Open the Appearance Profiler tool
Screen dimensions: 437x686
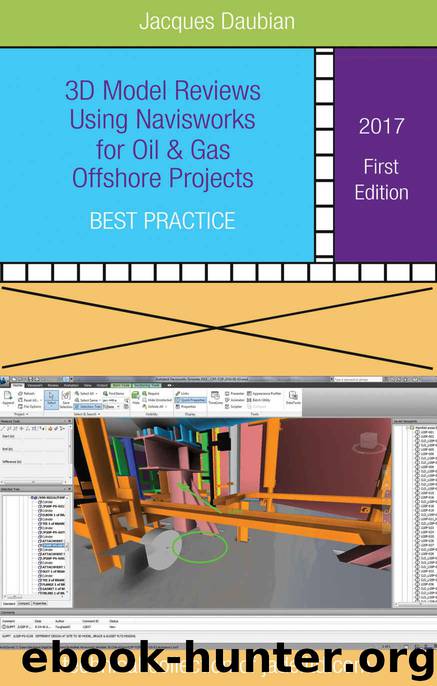click(x=264, y=394)
